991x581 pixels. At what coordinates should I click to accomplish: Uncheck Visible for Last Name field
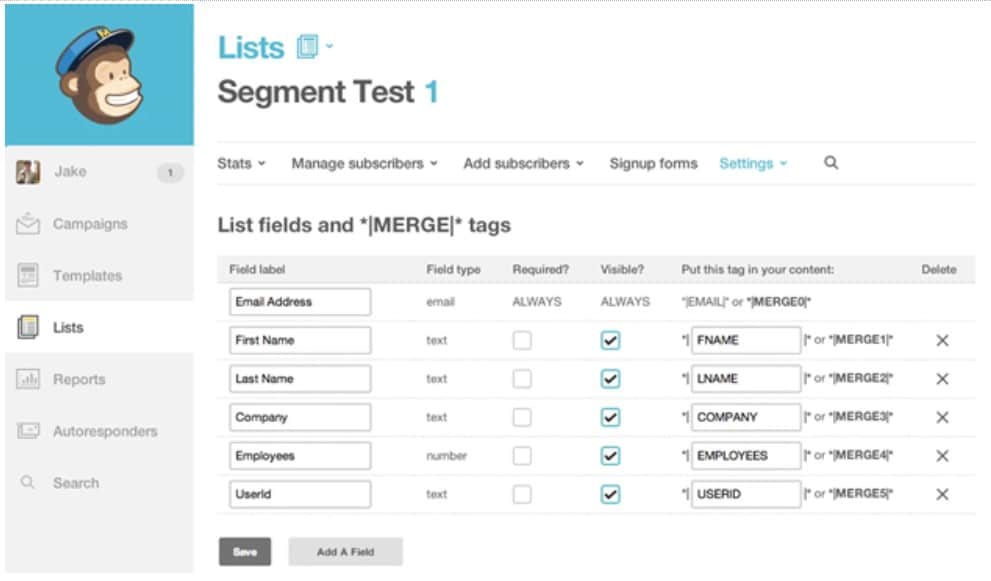coord(610,379)
